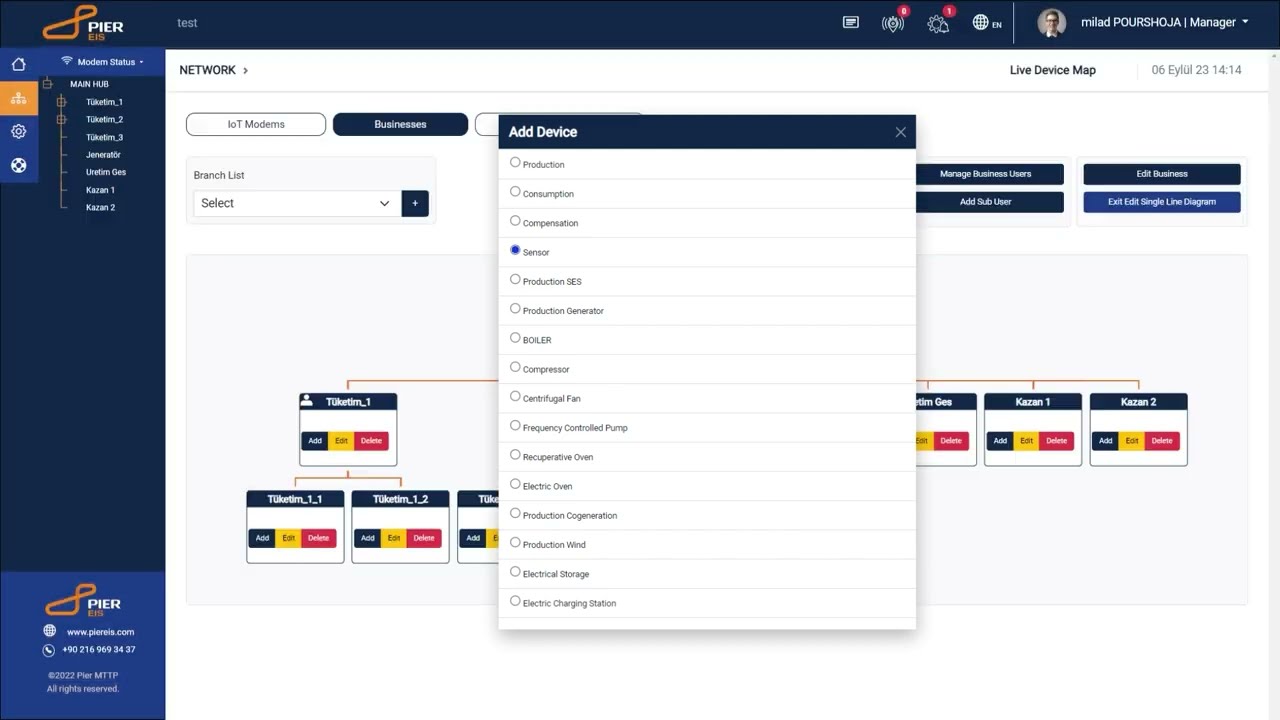Select the Recuperative Oven radio option

(x=515, y=454)
